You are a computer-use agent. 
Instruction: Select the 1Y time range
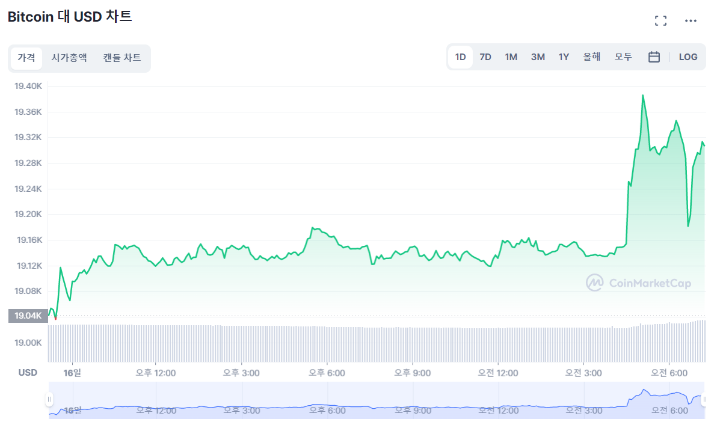coord(564,57)
